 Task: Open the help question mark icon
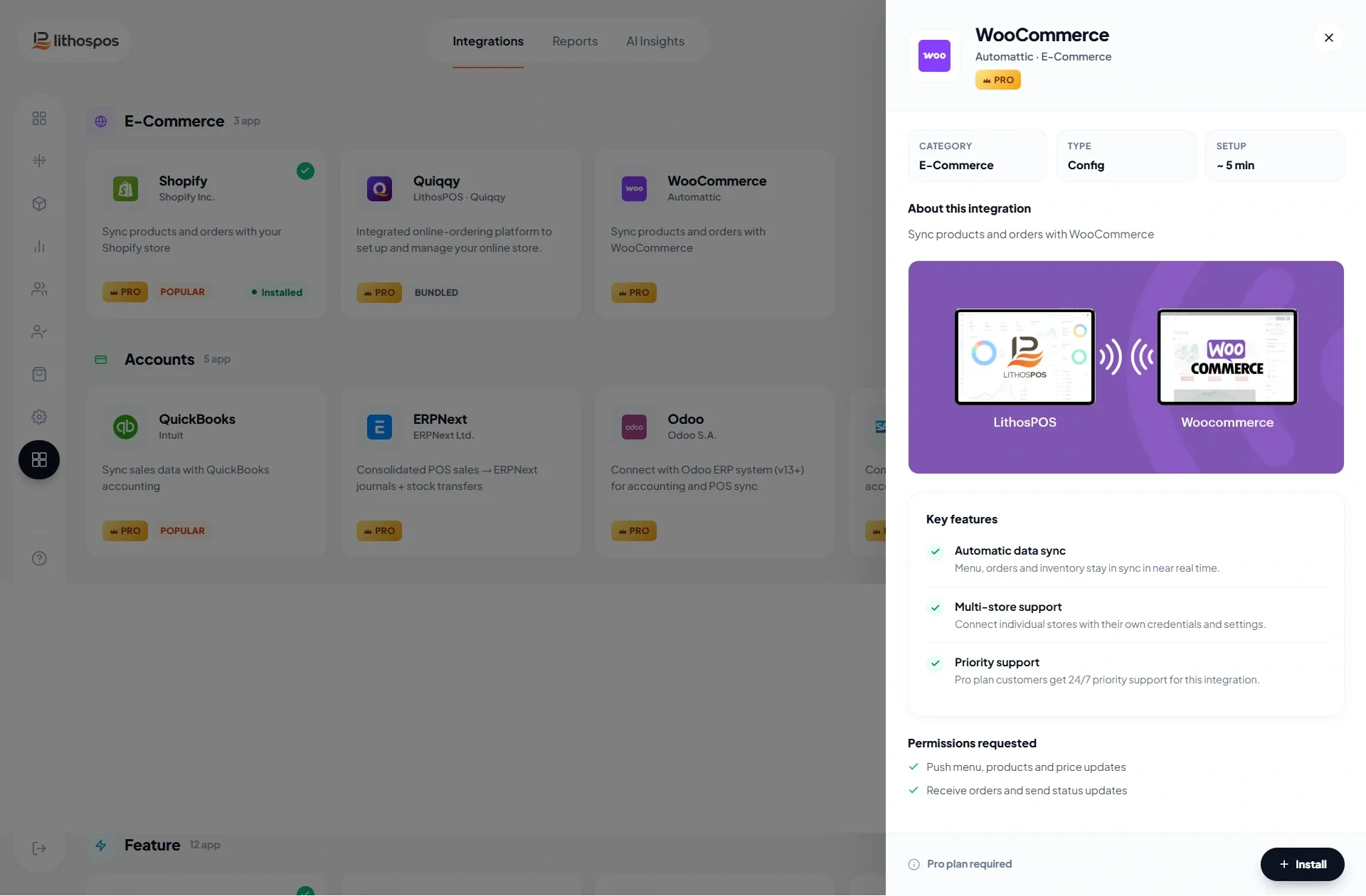[x=39, y=558]
